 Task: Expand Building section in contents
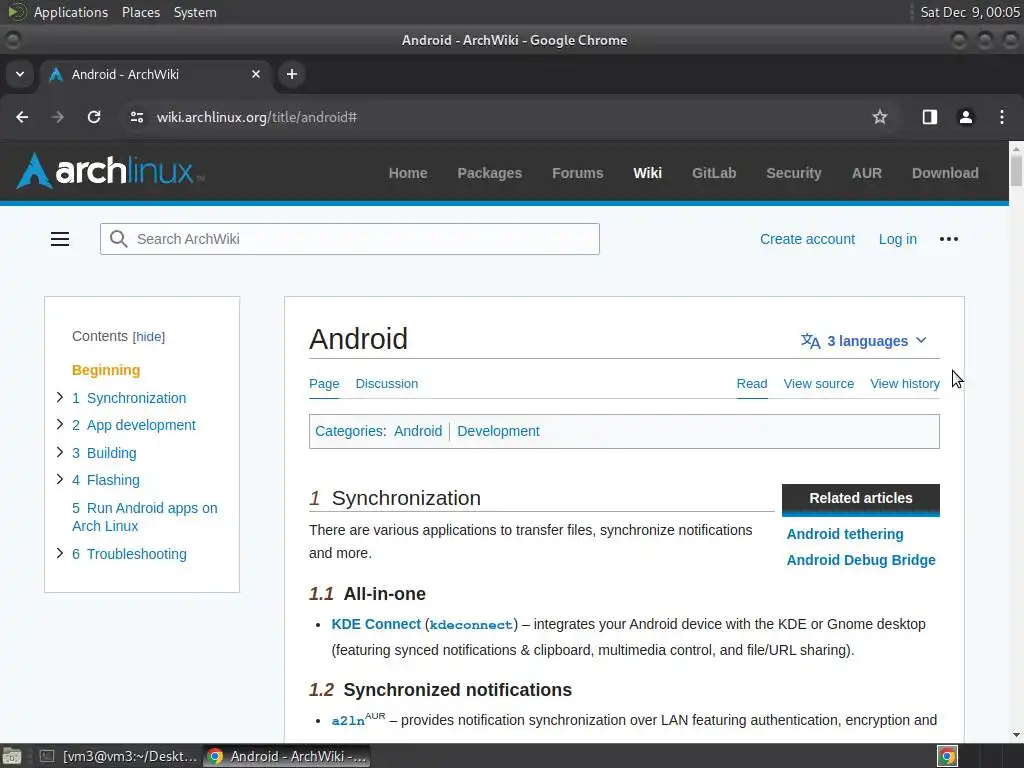(59, 452)
